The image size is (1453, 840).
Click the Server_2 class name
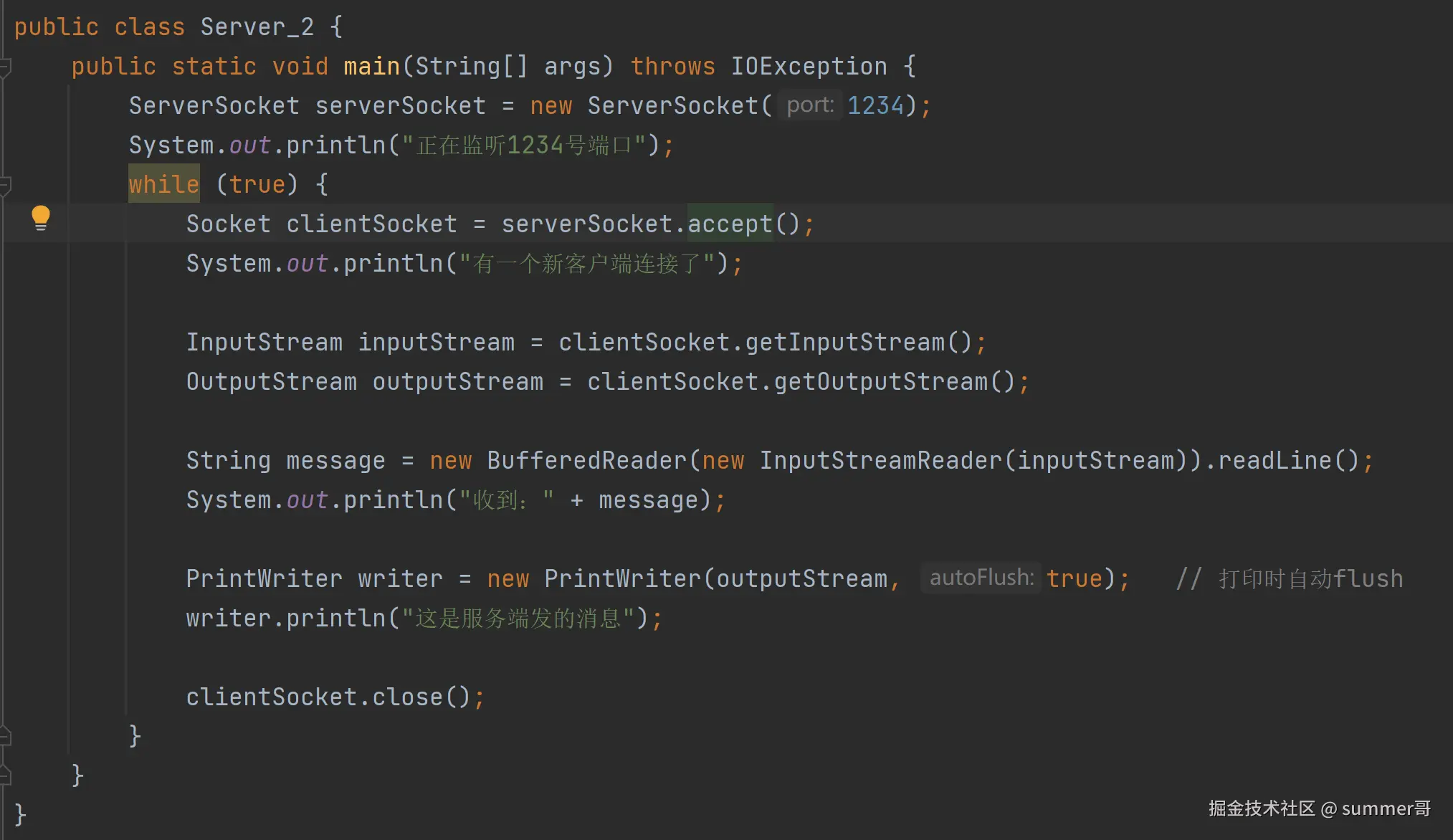[x=257, y=27]
